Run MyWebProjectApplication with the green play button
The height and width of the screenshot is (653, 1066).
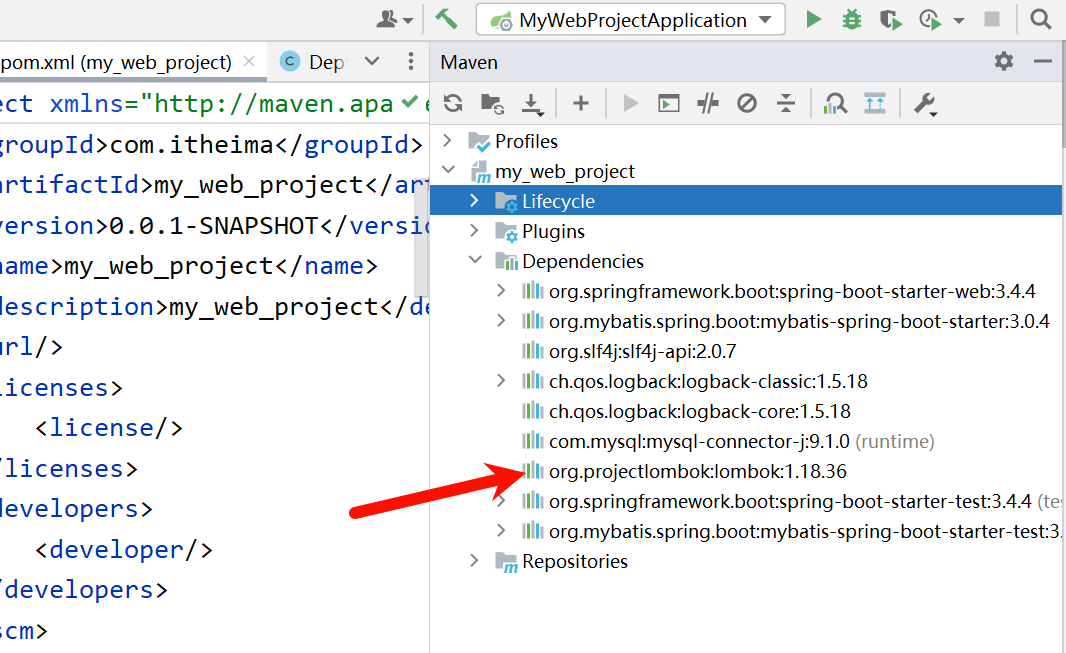[x=813, y=20]
